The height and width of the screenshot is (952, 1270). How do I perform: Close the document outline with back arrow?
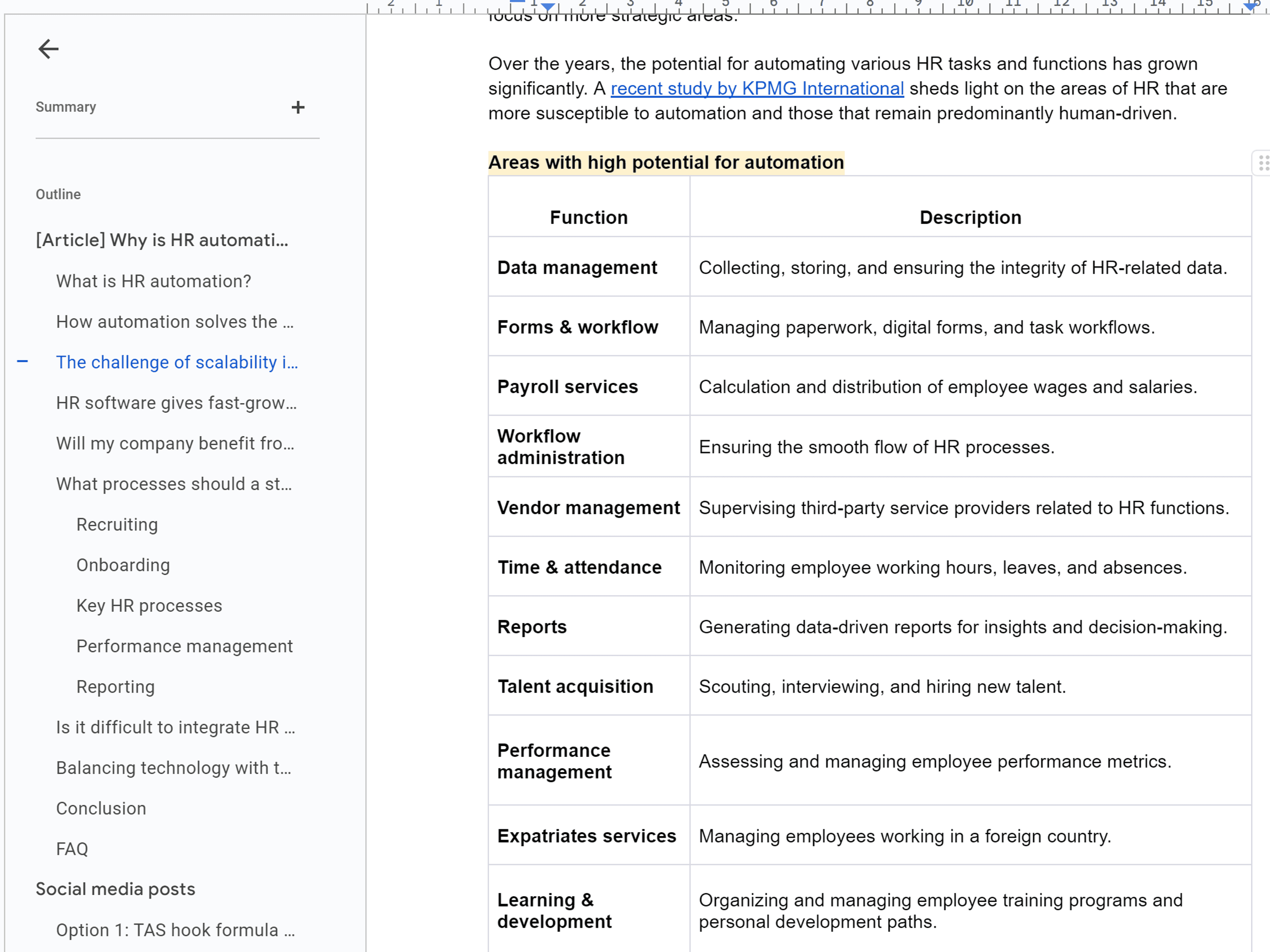pos(48,49)
